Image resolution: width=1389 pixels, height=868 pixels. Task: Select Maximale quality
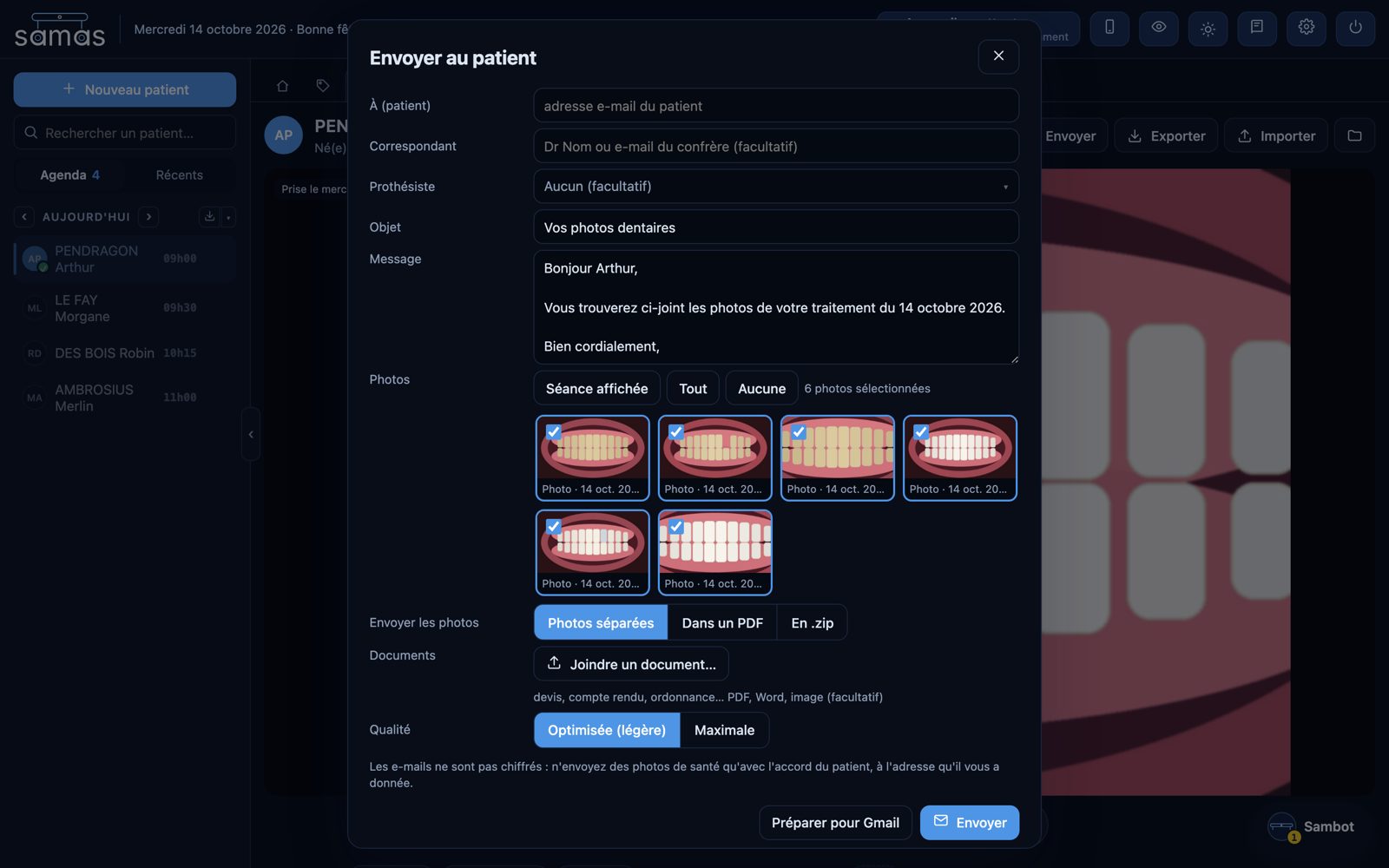click(724, 730)
